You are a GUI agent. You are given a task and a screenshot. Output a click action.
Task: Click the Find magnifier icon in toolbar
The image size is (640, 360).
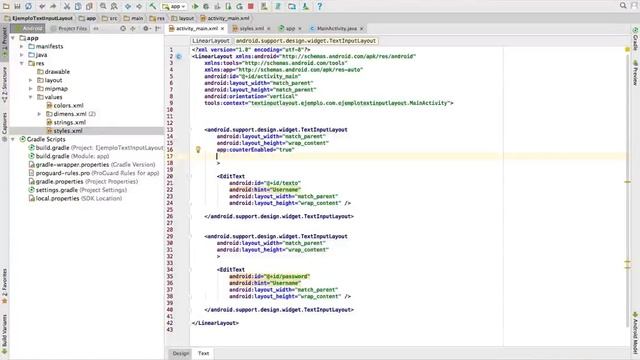point(103,6)
